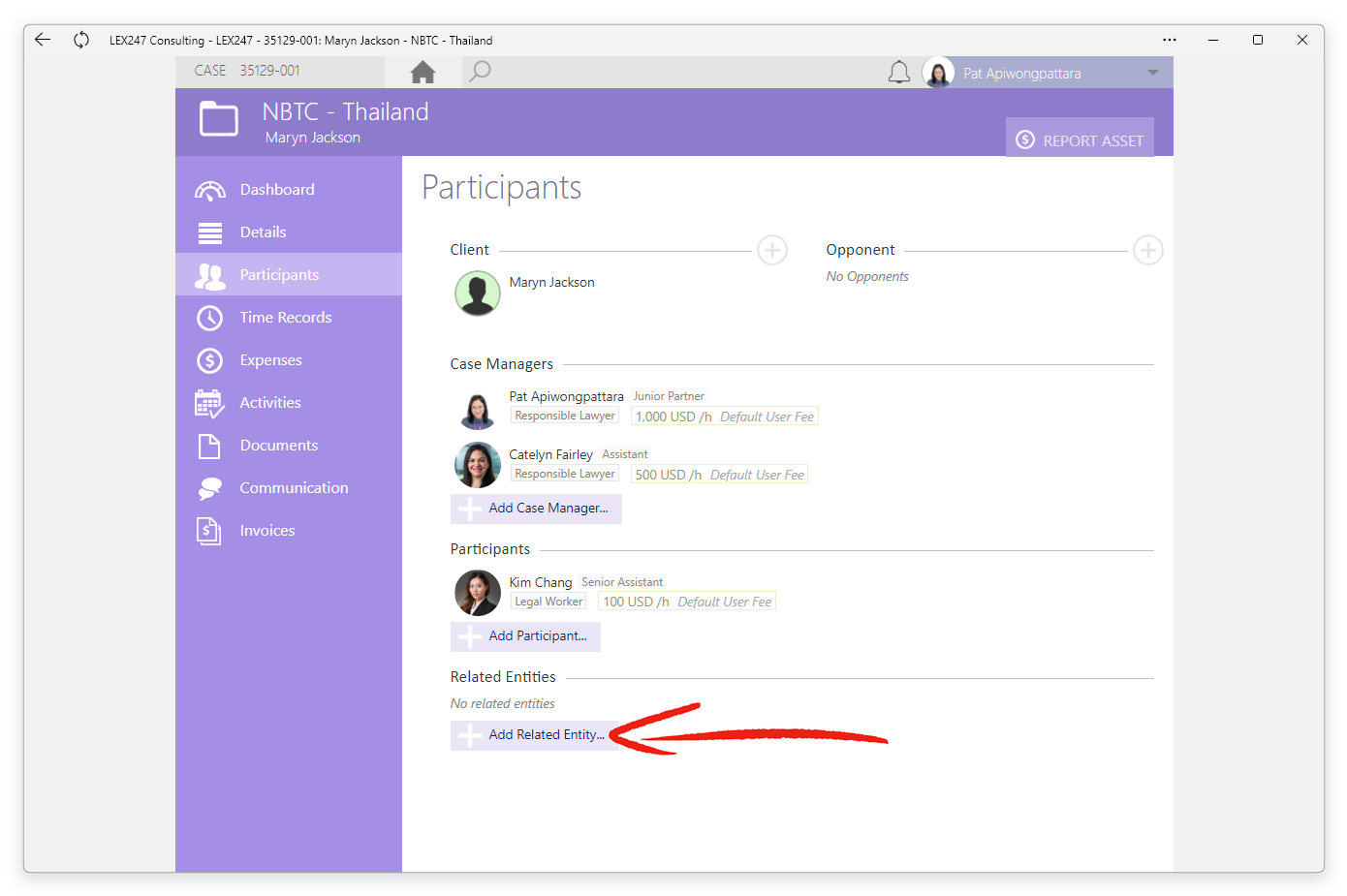1347x896 pixels.
Task: Open the Home icon
Action: coord(423,72)
